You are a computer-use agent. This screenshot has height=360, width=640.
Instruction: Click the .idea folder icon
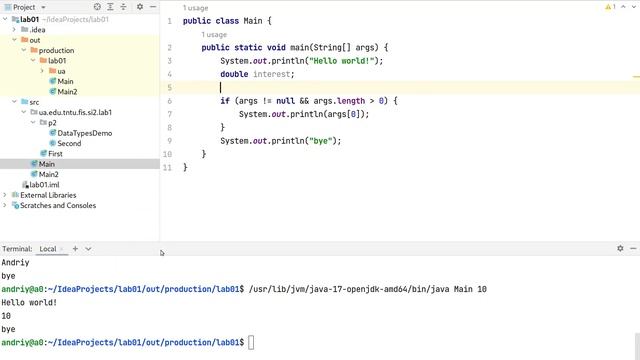click(x=24, y=29)
